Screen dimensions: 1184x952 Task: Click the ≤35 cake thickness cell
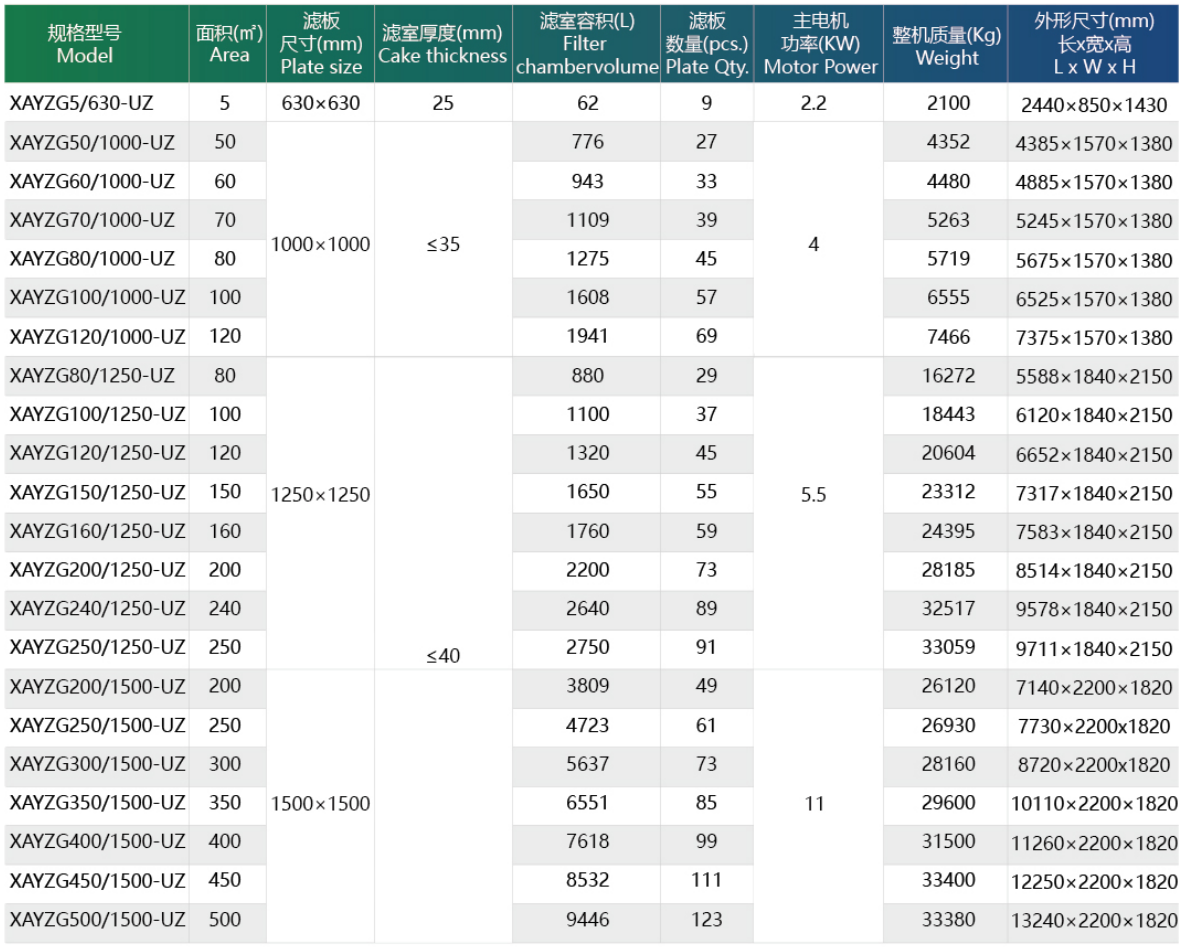coord(443,244)
